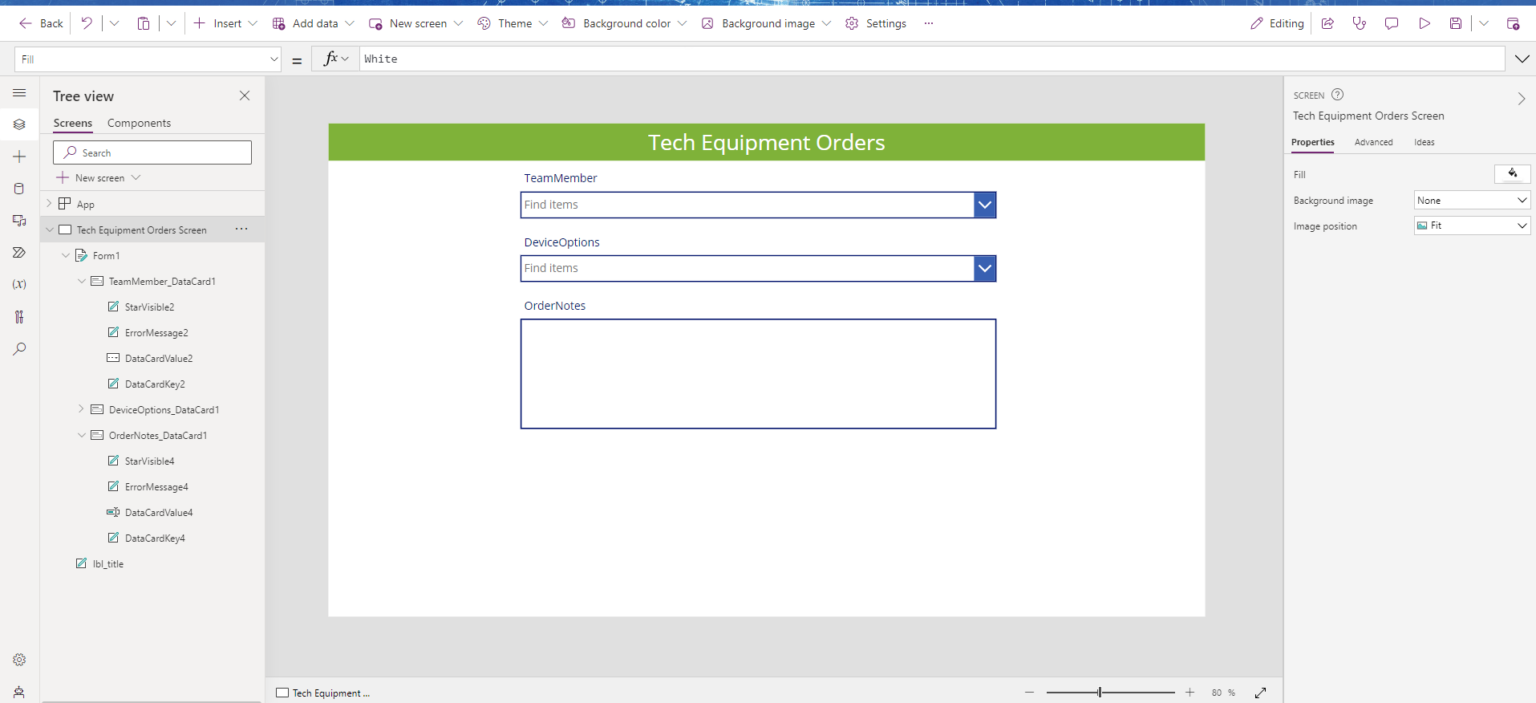
Task: Save the app with the disk icon
Action: [x=1455, y=23]
